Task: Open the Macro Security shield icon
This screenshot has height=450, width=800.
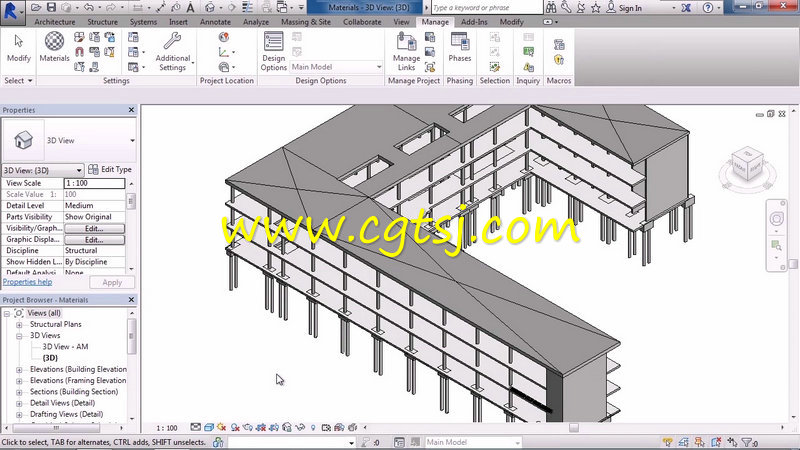Action: coord(559,60)
